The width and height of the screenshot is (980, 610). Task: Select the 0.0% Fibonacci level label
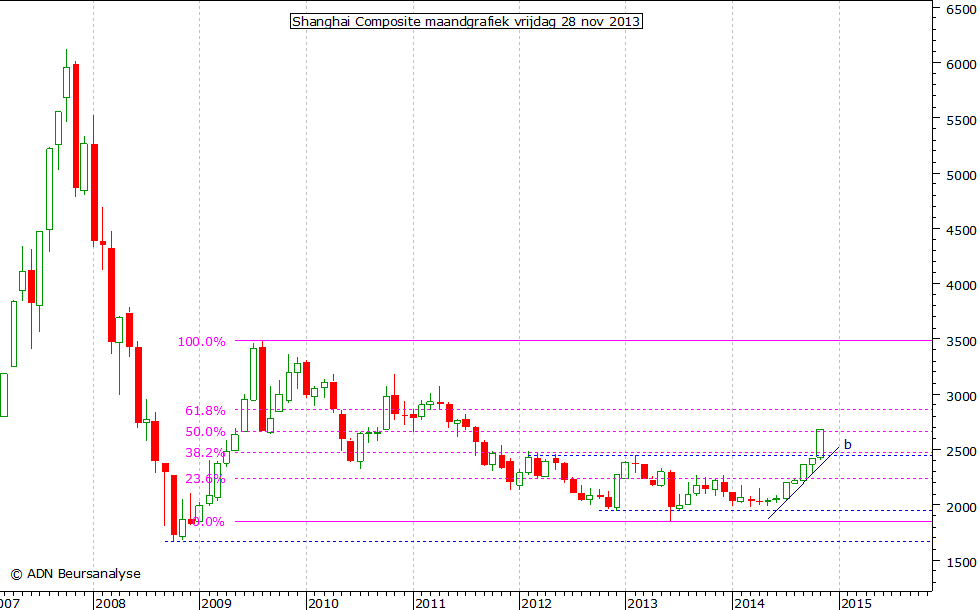(209, 522)
